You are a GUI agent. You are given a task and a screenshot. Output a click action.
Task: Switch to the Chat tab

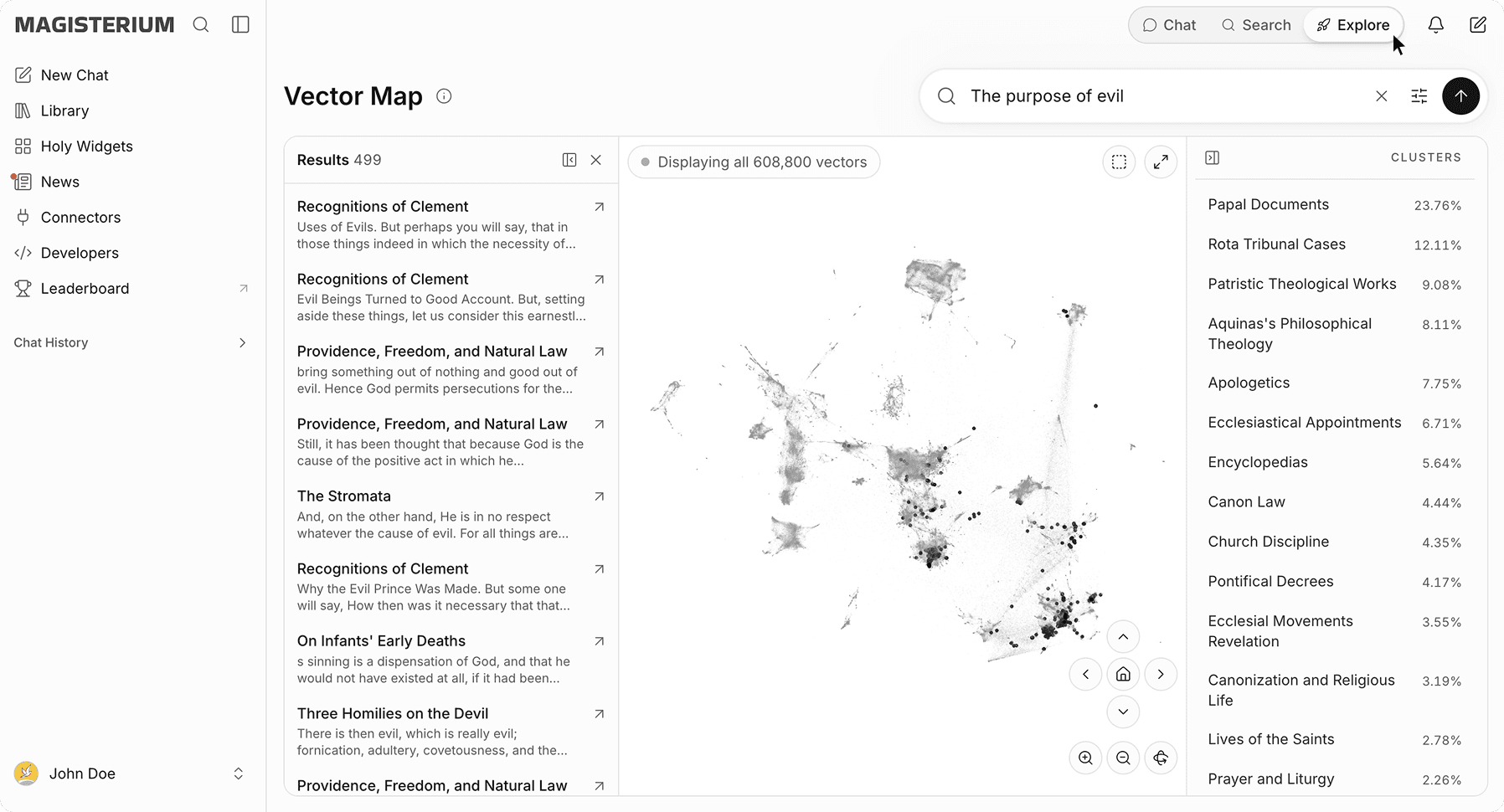click(1170, 25)
